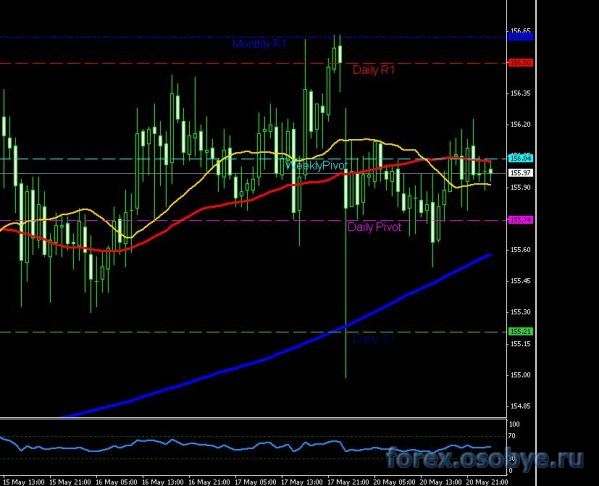The width and height of the screenshot is (599, 486).
Task: Select the magenta Daily Pivot price tag
Action: [520, 220]
